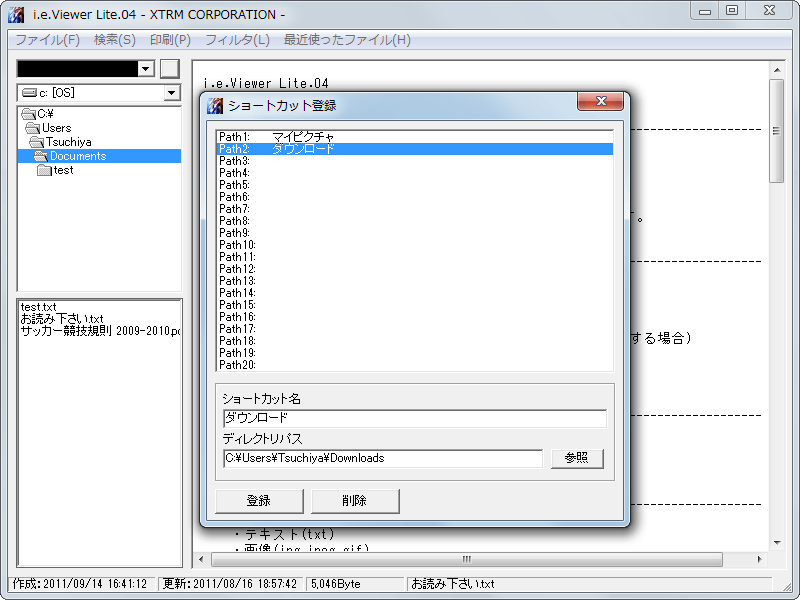Screen dimensions: 800x600
Task: Click the ディレクトリパス input field
Action: coord(383,458)
